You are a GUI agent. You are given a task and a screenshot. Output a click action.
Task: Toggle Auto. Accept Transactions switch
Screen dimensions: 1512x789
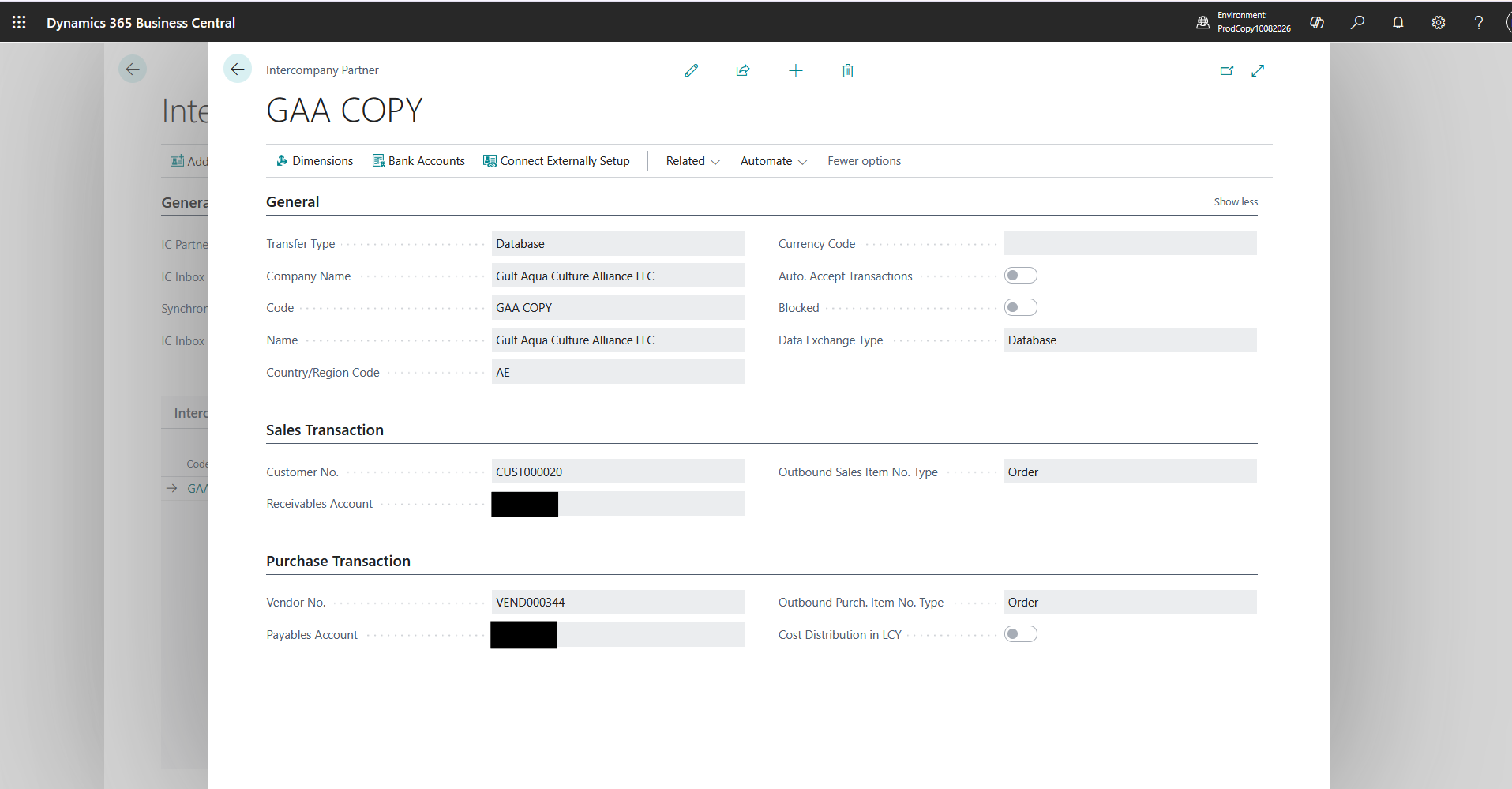click(x=1020, y=276)
